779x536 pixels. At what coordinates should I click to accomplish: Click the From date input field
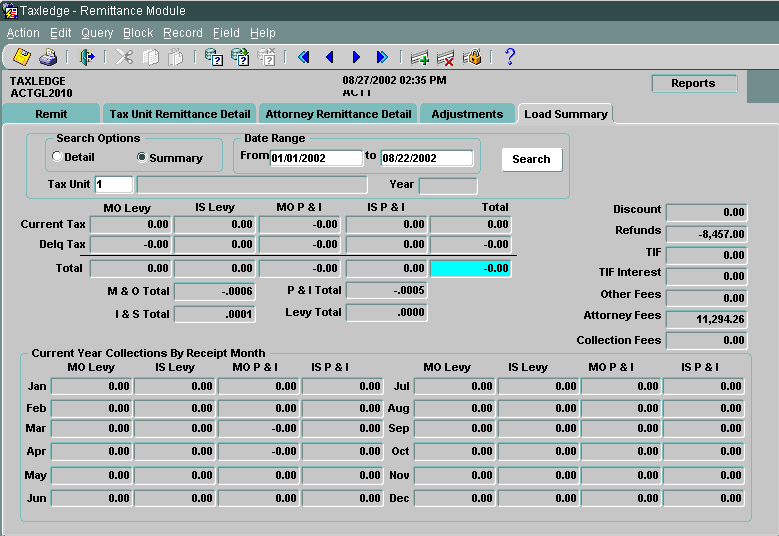coord(316,158)
